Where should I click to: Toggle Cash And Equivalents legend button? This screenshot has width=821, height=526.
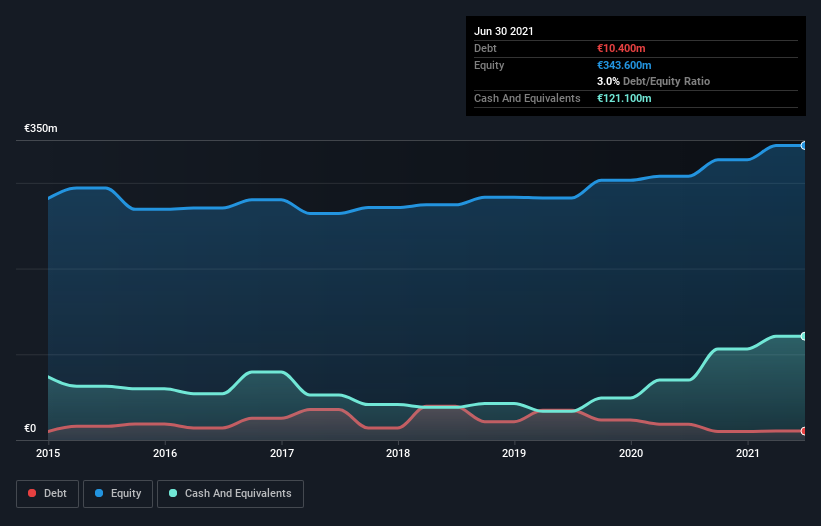click(230, 494)
